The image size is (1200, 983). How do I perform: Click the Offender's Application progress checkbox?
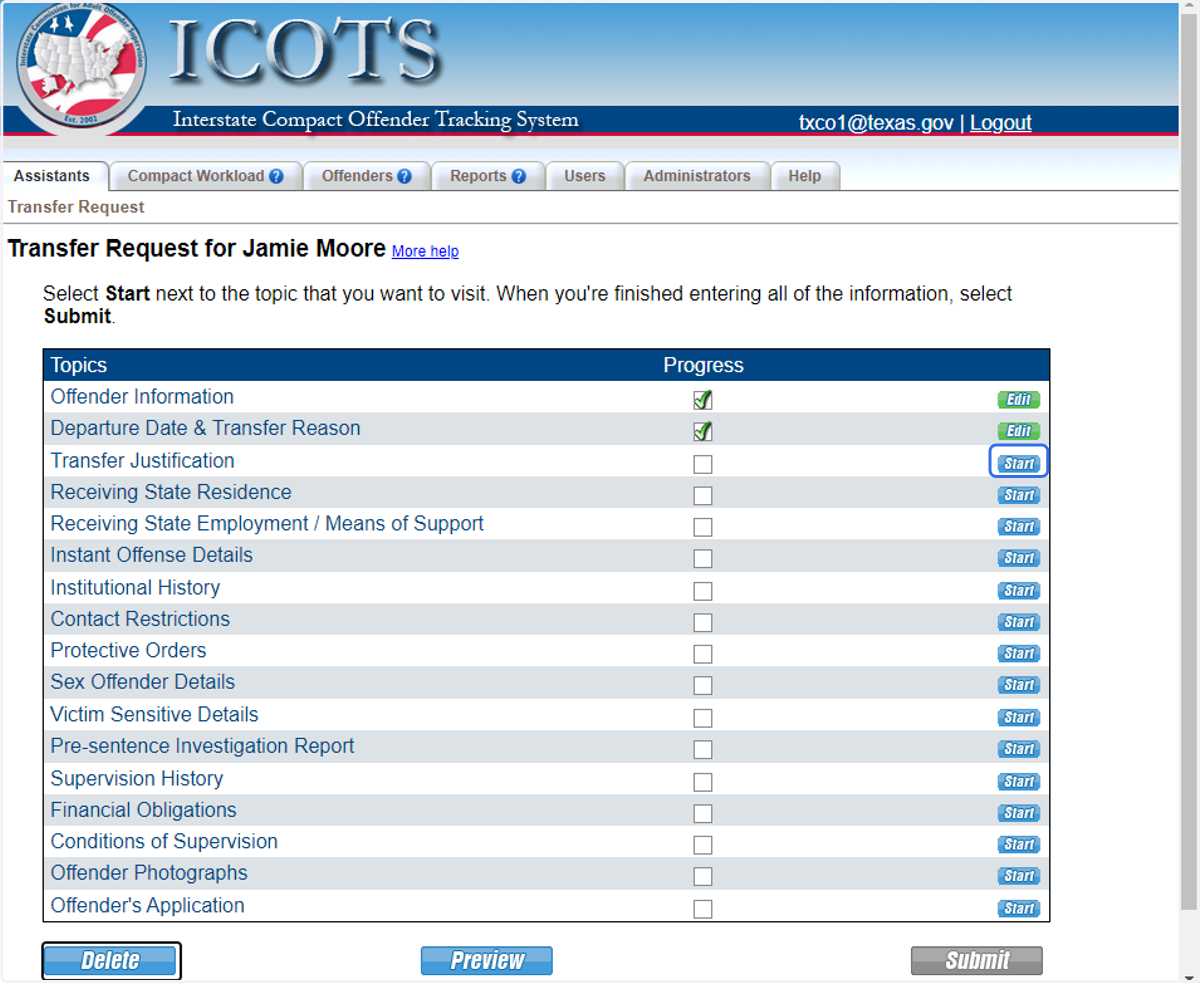point(703,909)
